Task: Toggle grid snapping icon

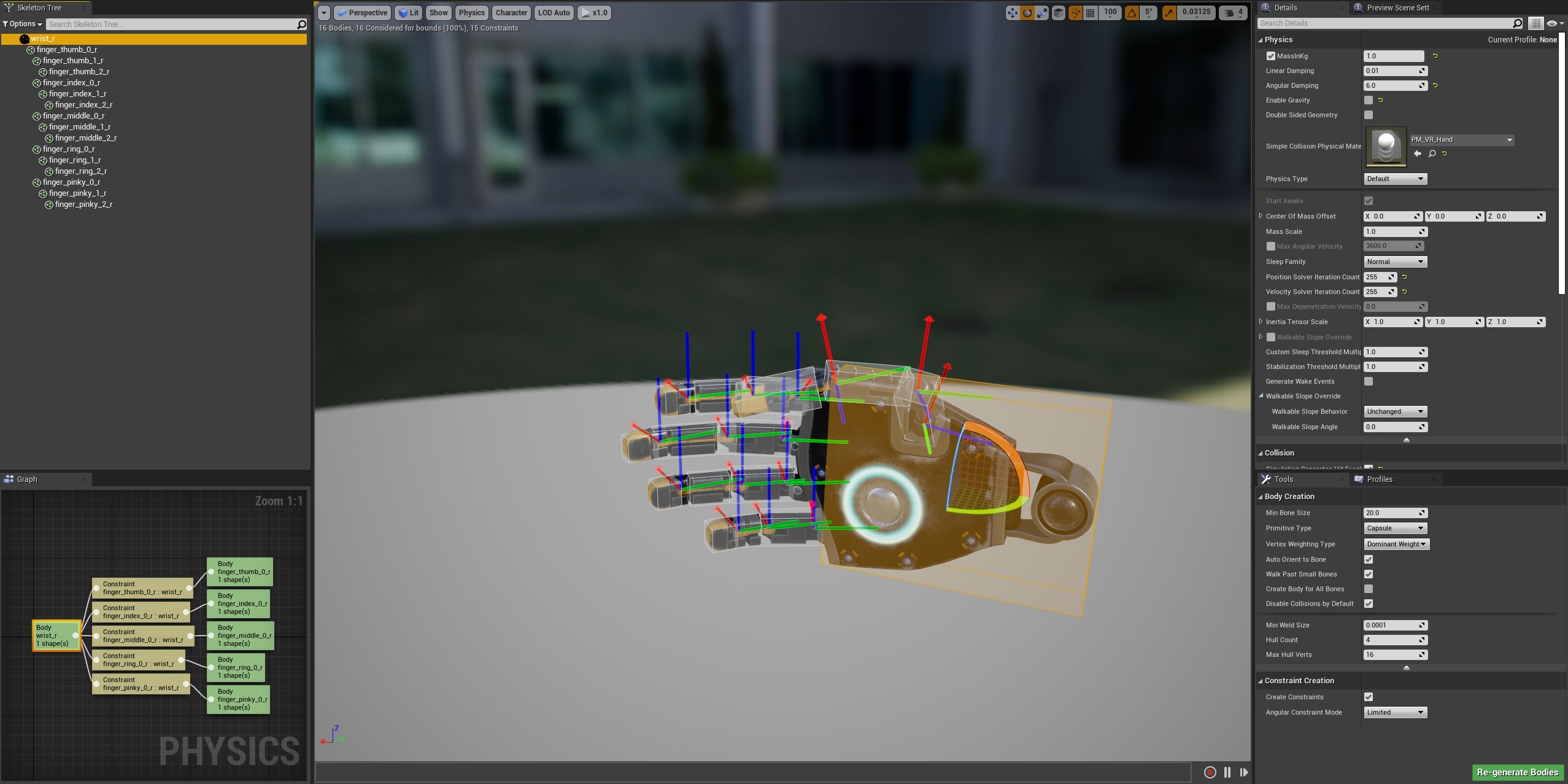Action: click(x=1091, y=13)
